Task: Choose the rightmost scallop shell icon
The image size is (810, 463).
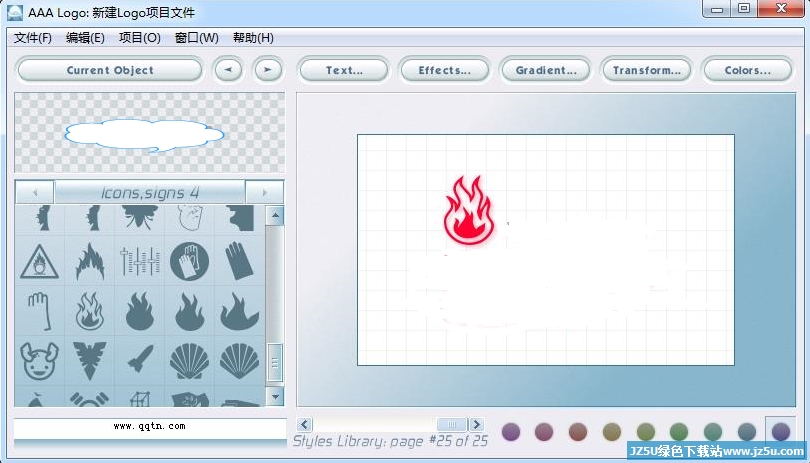Action: (x=240, y=361)
